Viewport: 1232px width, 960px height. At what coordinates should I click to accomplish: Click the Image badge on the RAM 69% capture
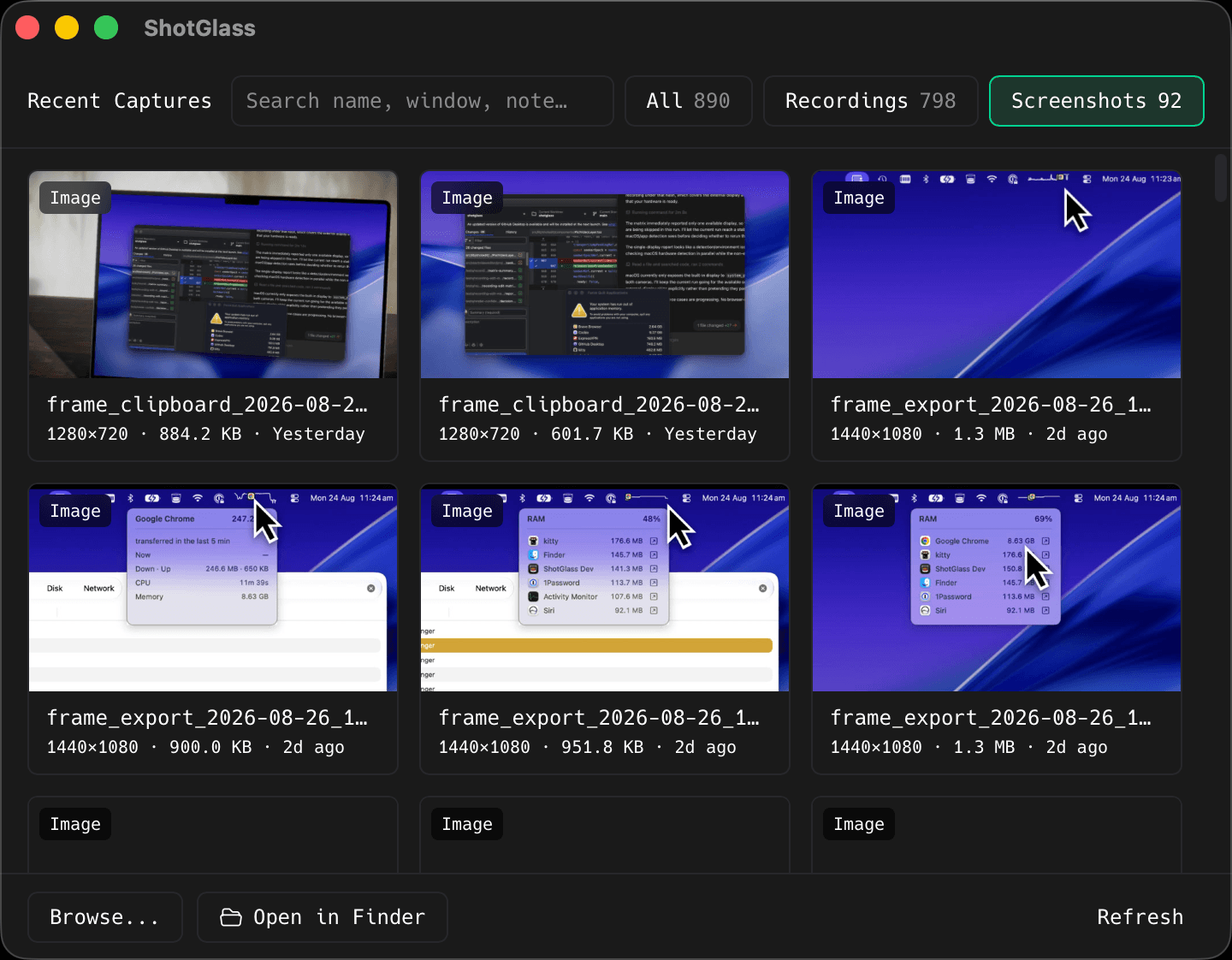point(859,511)
